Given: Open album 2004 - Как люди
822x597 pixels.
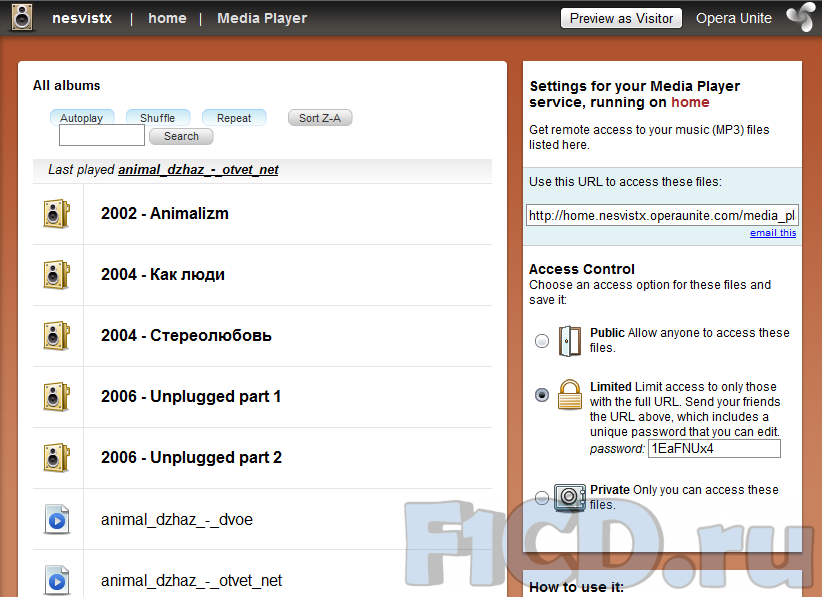Looking at the screenshot, I should 163,274.
